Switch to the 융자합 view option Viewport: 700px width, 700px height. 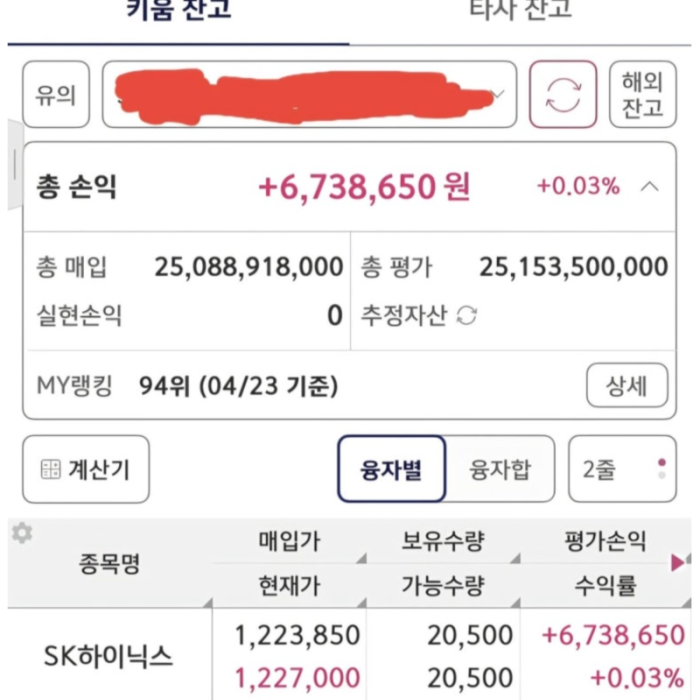point(500,469)
